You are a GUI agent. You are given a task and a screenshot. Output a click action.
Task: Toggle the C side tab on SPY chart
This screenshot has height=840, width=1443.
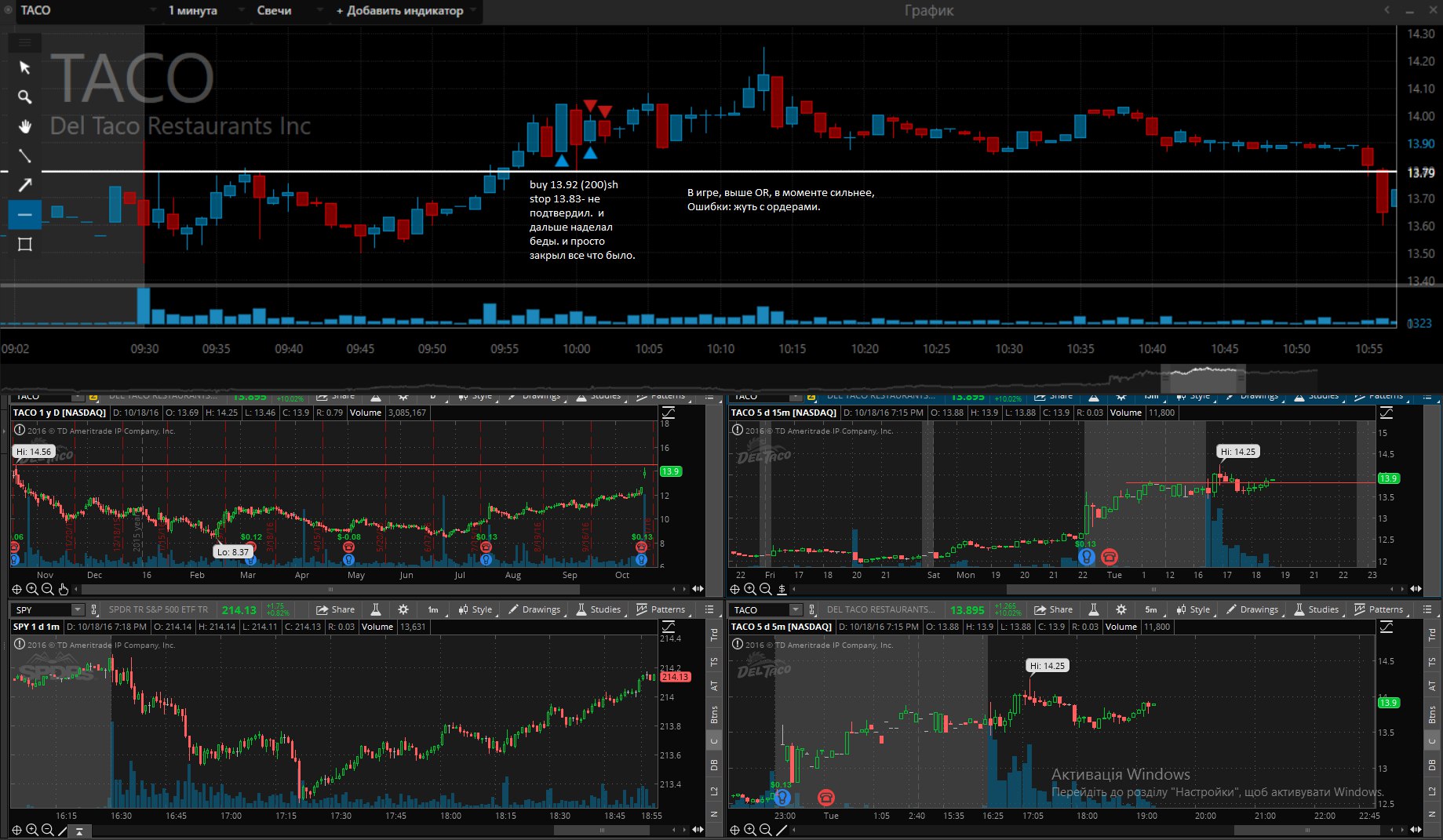click(x=714, y=740)
